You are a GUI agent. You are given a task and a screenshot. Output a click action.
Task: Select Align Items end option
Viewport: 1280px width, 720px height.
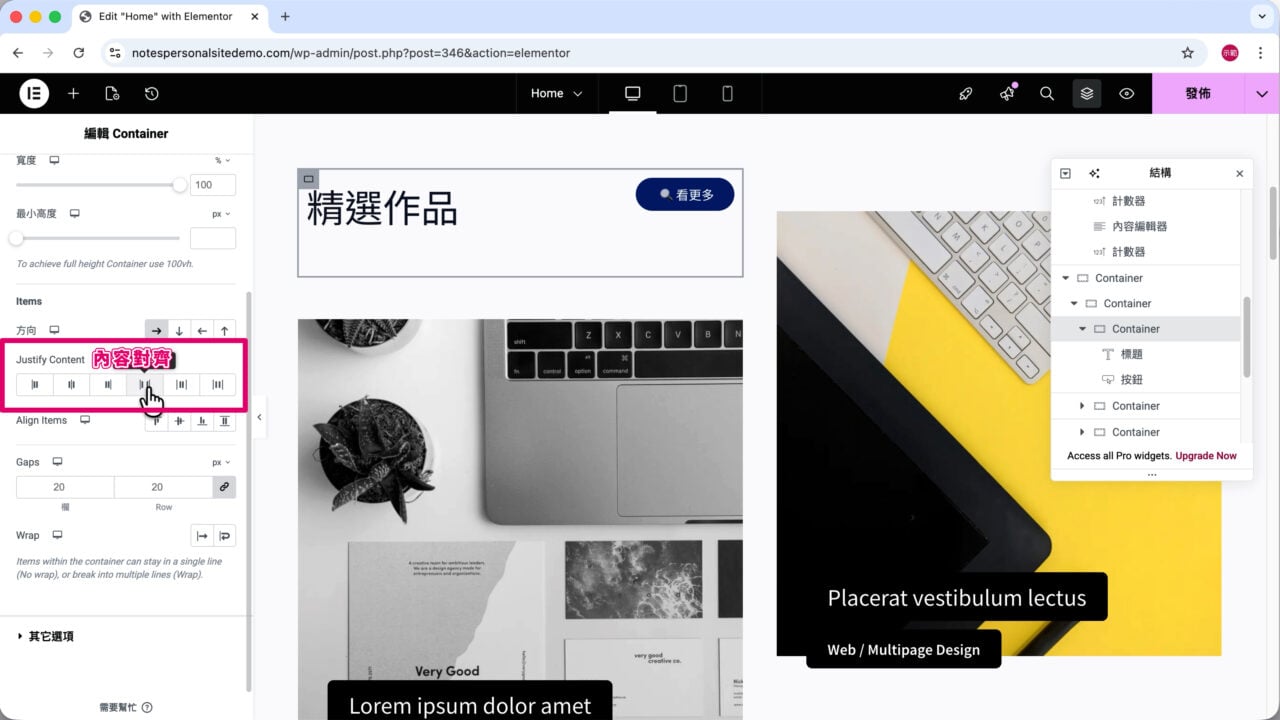pos(202,421)
